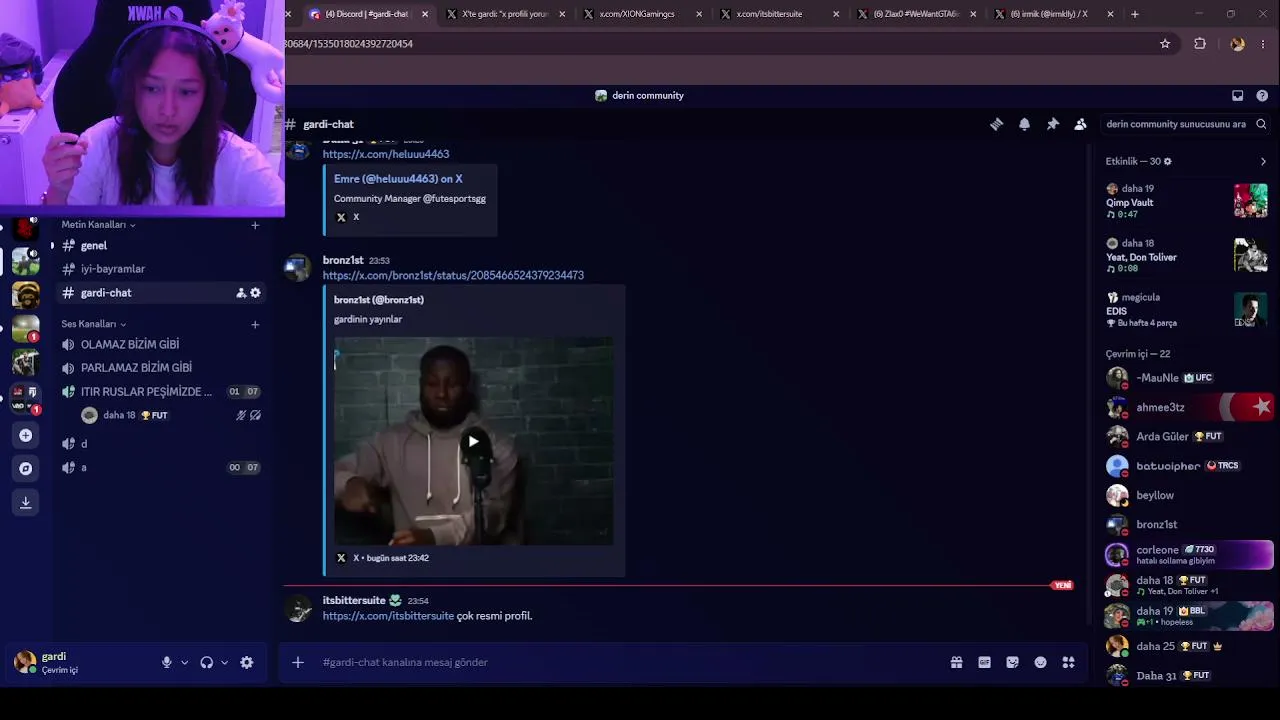Click the invite people icon on gardi-chat
The width and height of the screenshot is (1280, 720).
point(241,293)
